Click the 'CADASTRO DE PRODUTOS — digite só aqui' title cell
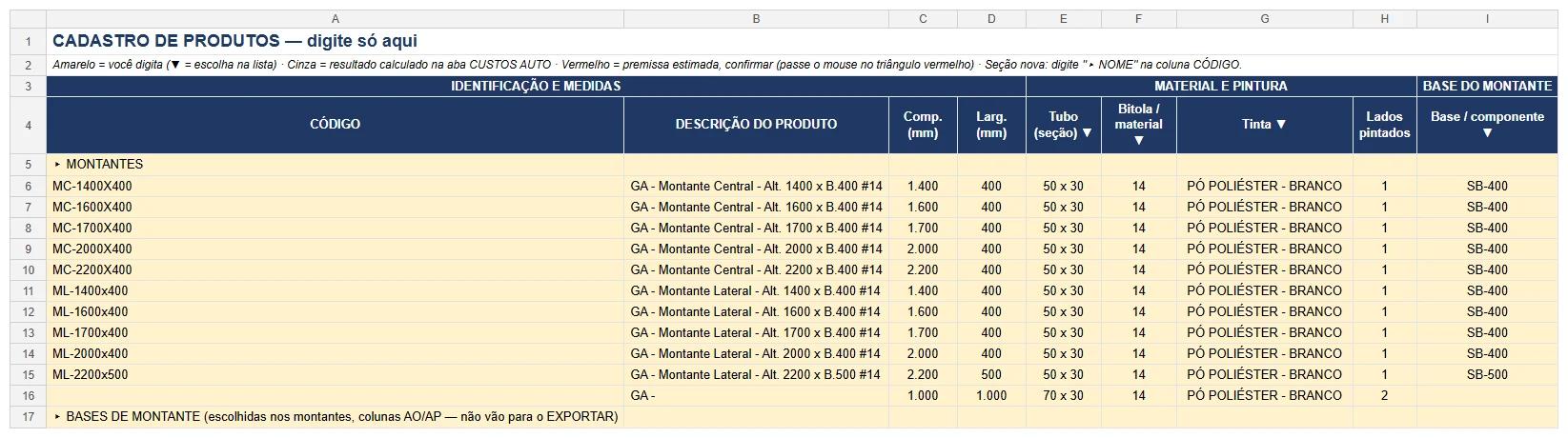This screenshot has height=438, width=1568. (x=234, y=41)
